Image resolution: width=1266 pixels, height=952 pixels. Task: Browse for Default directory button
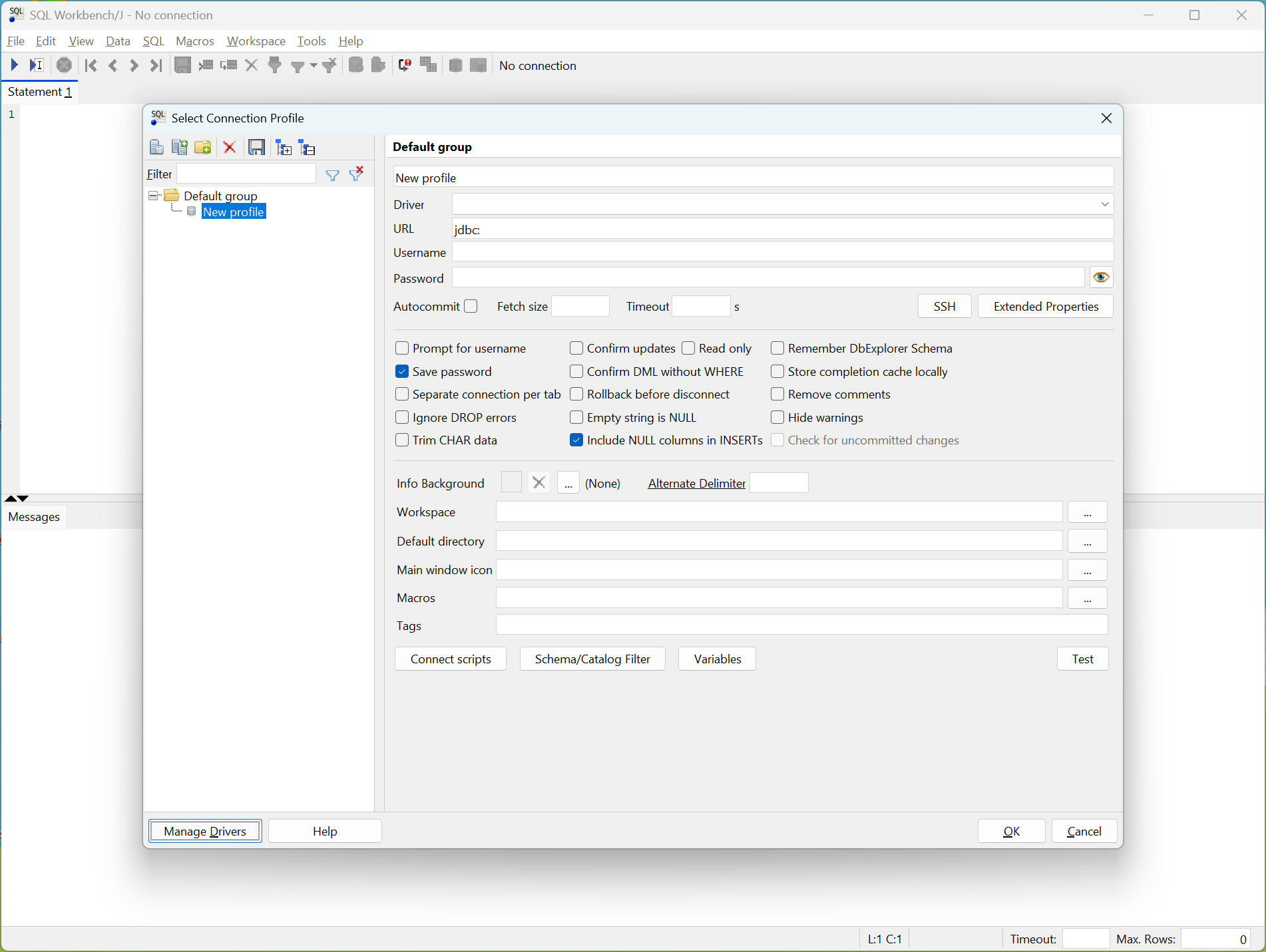click(1088, 542)
